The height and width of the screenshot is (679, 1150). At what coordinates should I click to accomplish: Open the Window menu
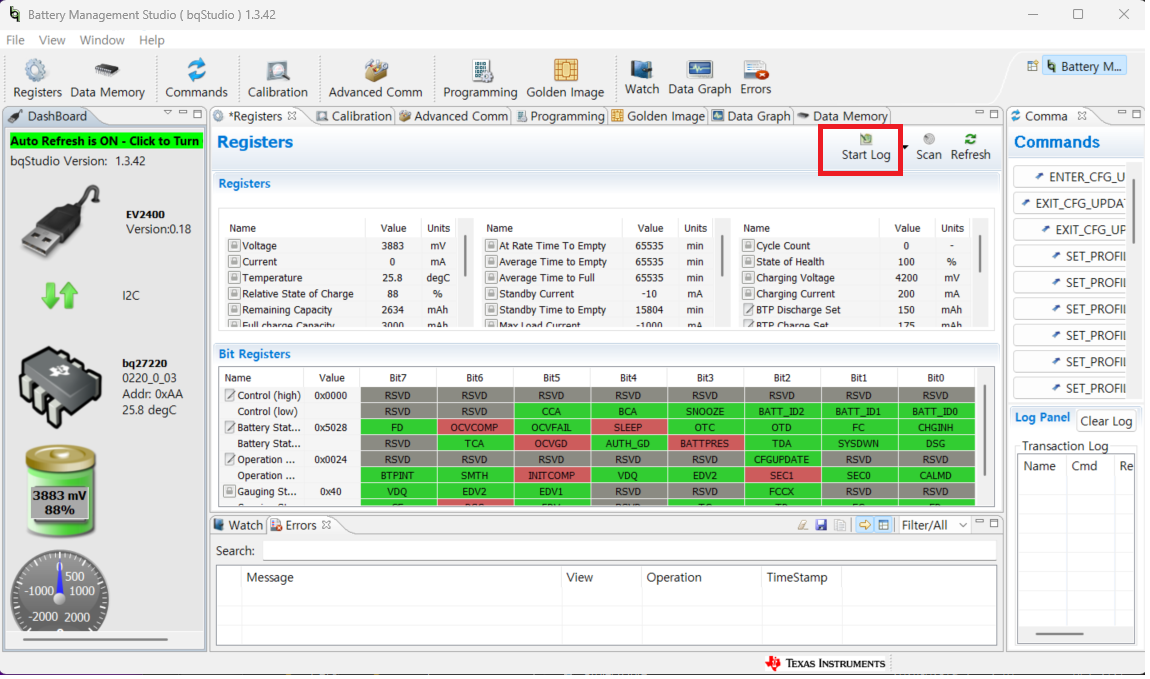[102, 40]
